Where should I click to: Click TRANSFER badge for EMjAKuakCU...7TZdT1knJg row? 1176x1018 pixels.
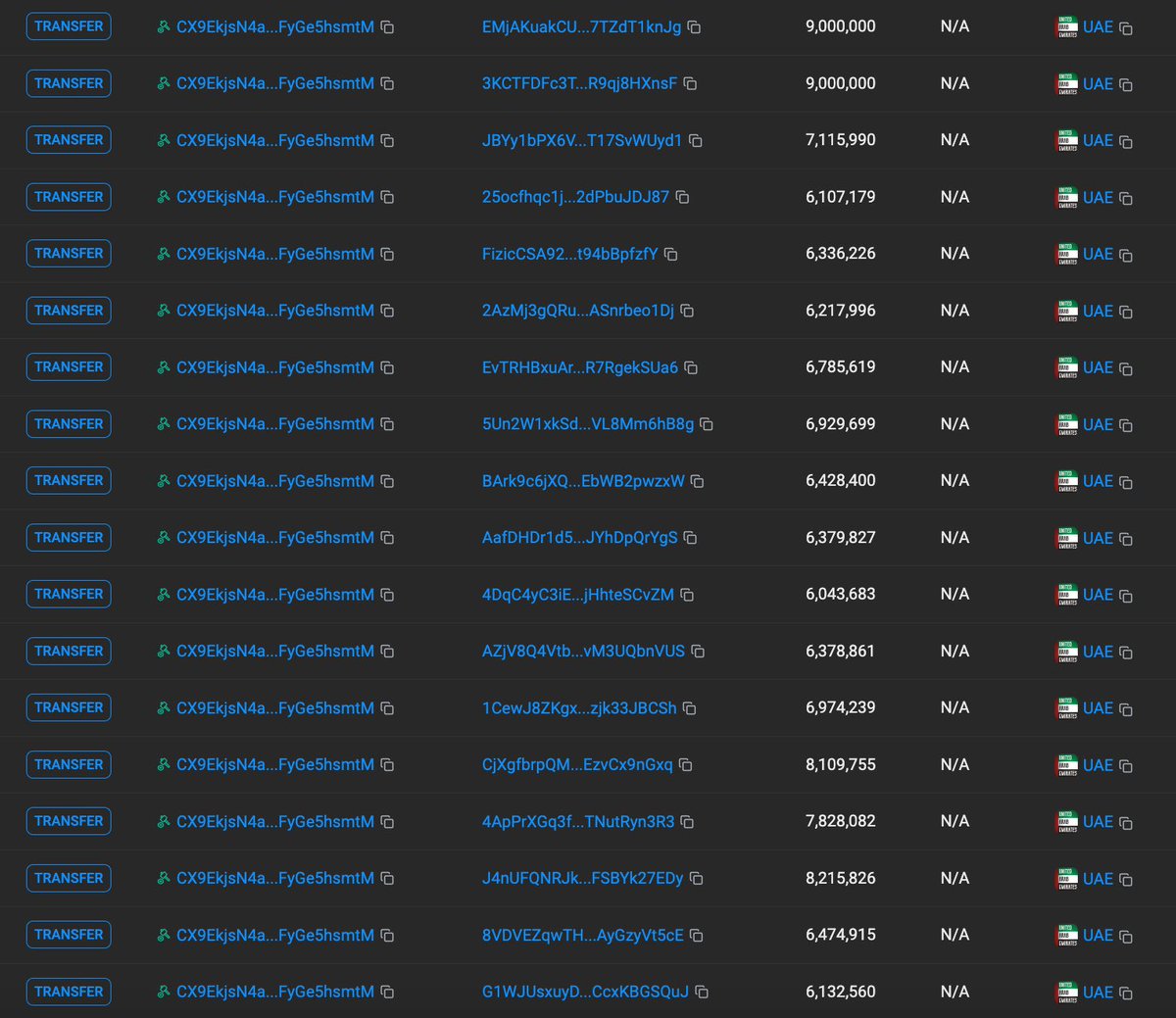point(69,26)
